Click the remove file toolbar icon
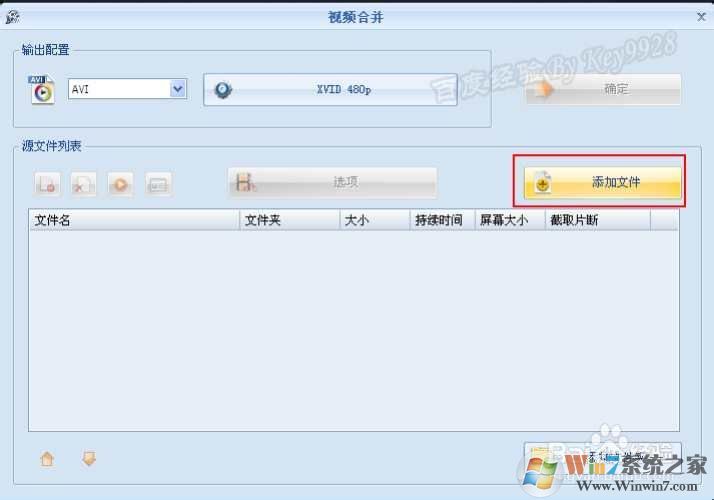Viewport: 714px width, 500px height. tap(47, 184)
